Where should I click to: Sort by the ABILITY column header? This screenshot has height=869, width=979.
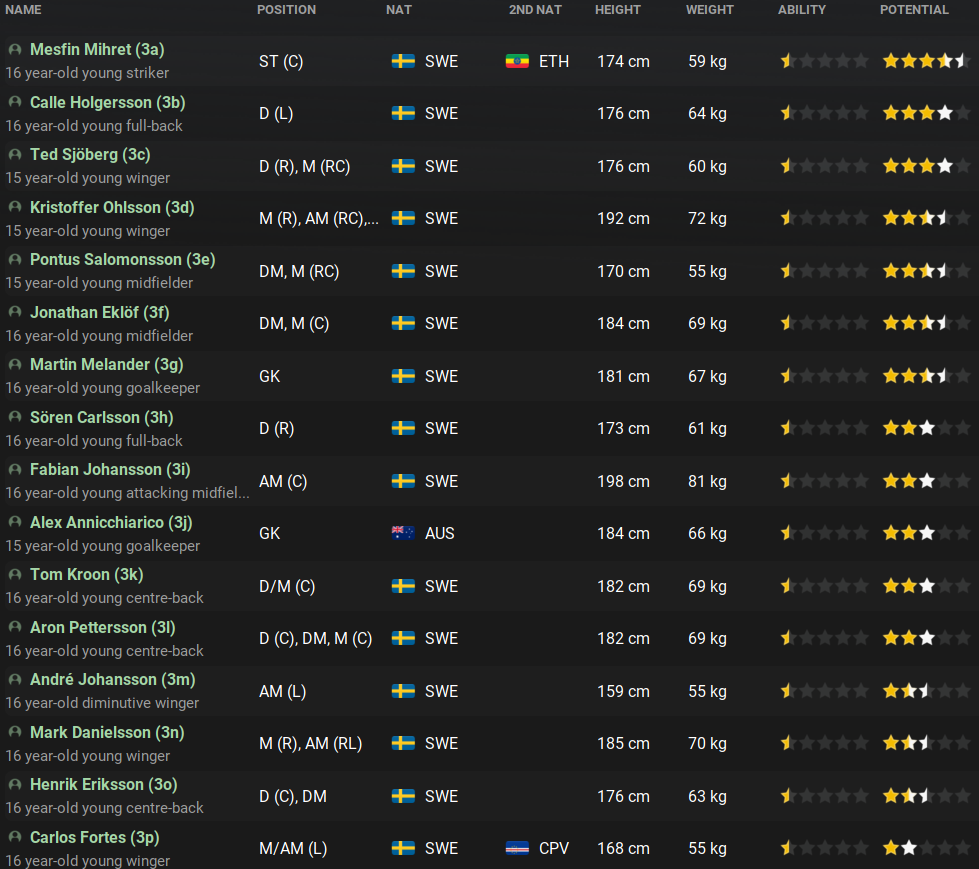(802, 10)
